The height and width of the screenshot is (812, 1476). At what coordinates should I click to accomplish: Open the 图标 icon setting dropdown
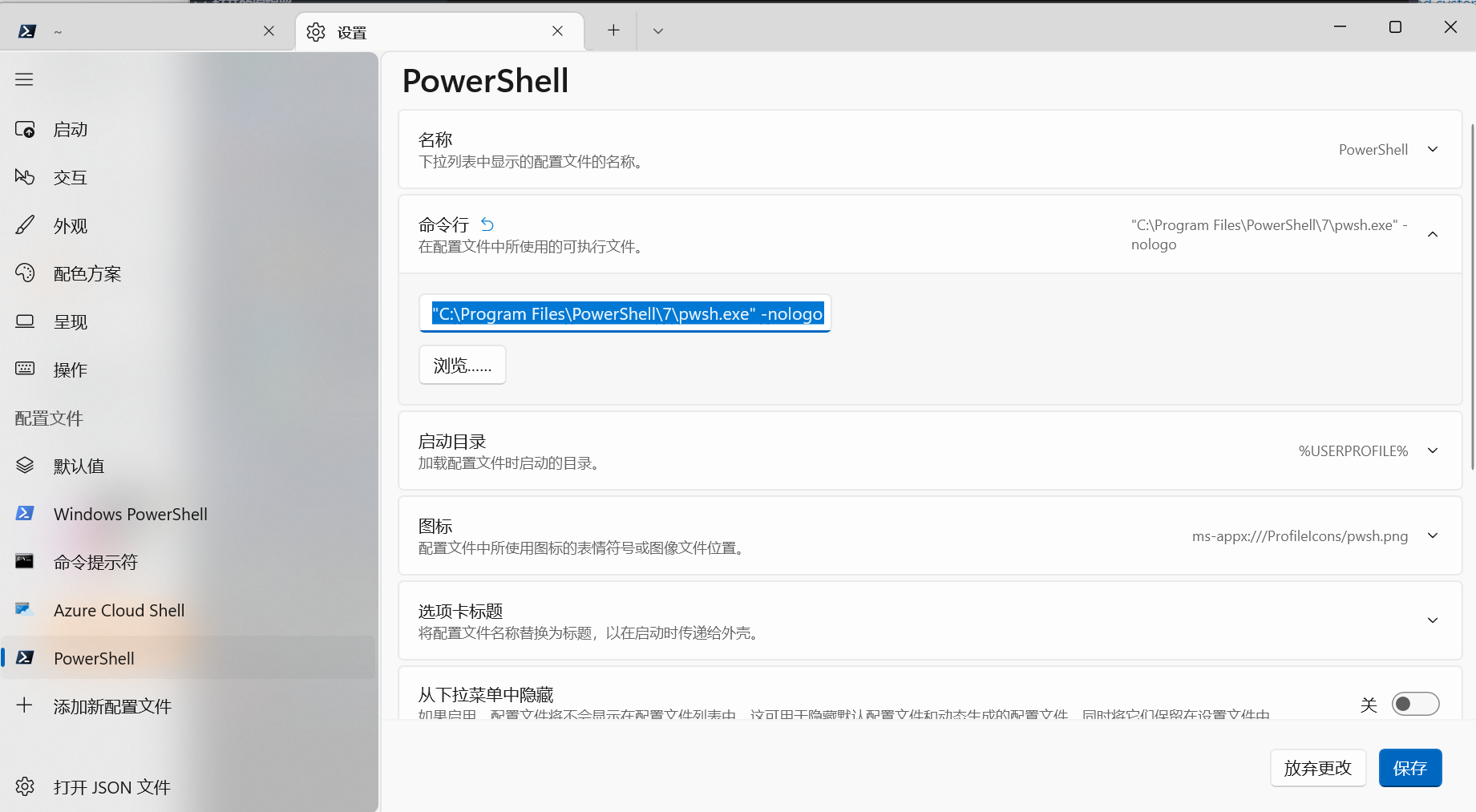[x=1432, y=535]
